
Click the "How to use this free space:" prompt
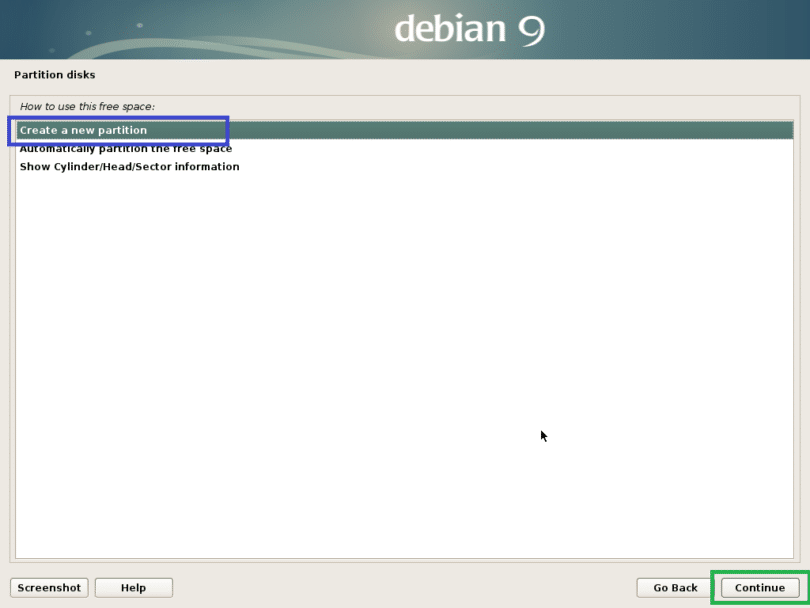pyautogui.click(x=87, y=106)
